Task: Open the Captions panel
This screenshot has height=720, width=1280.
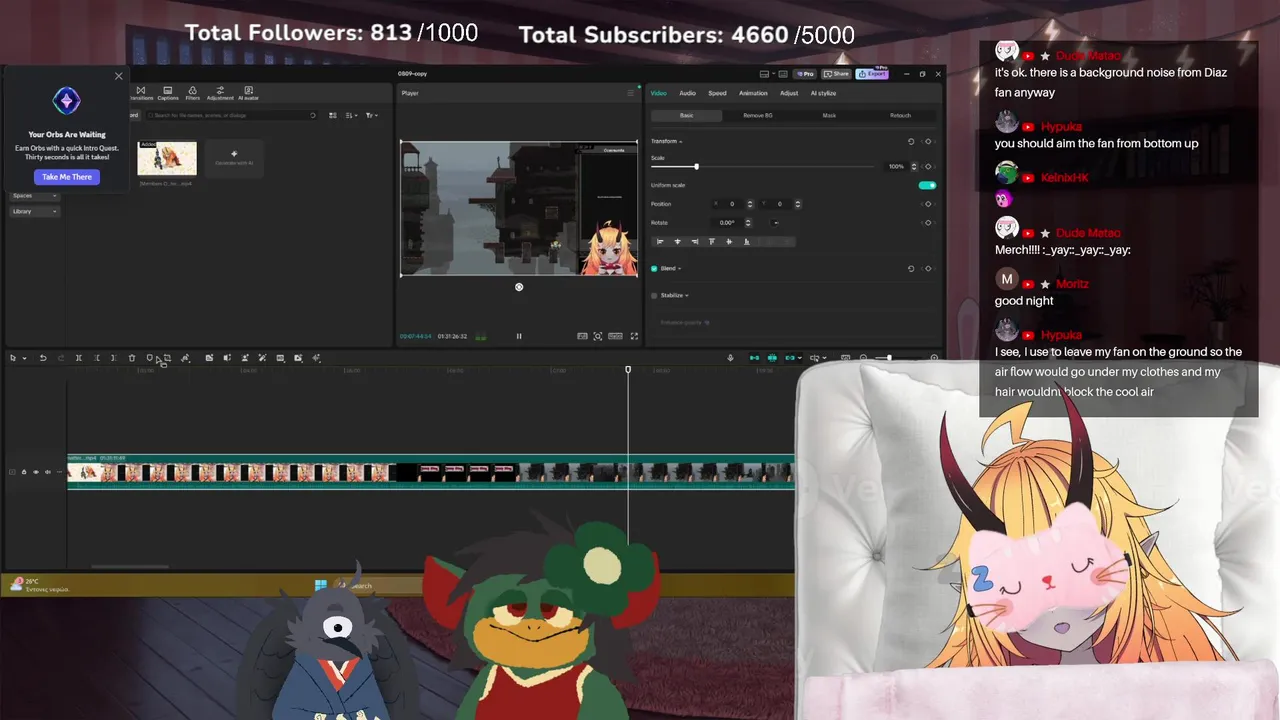Action: pos(168,93)
